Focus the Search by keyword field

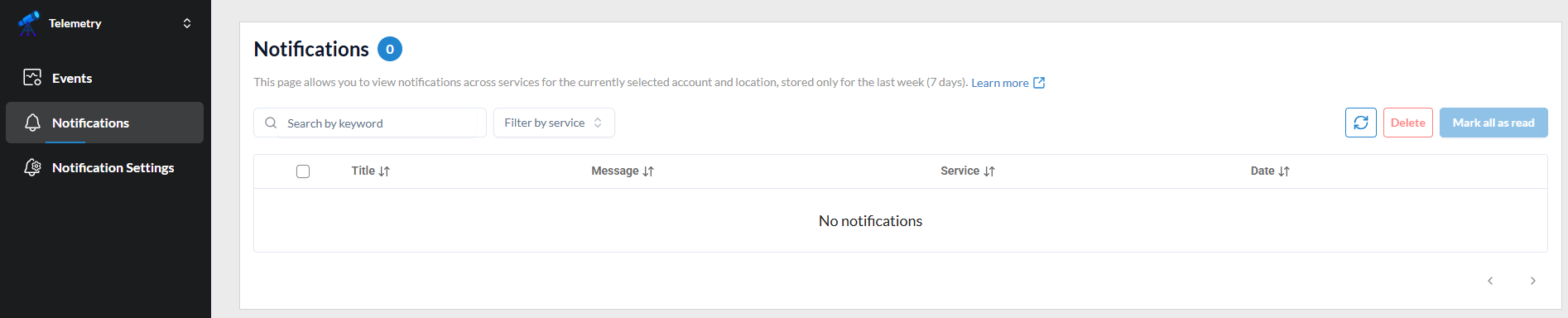(x=370, y=123)
